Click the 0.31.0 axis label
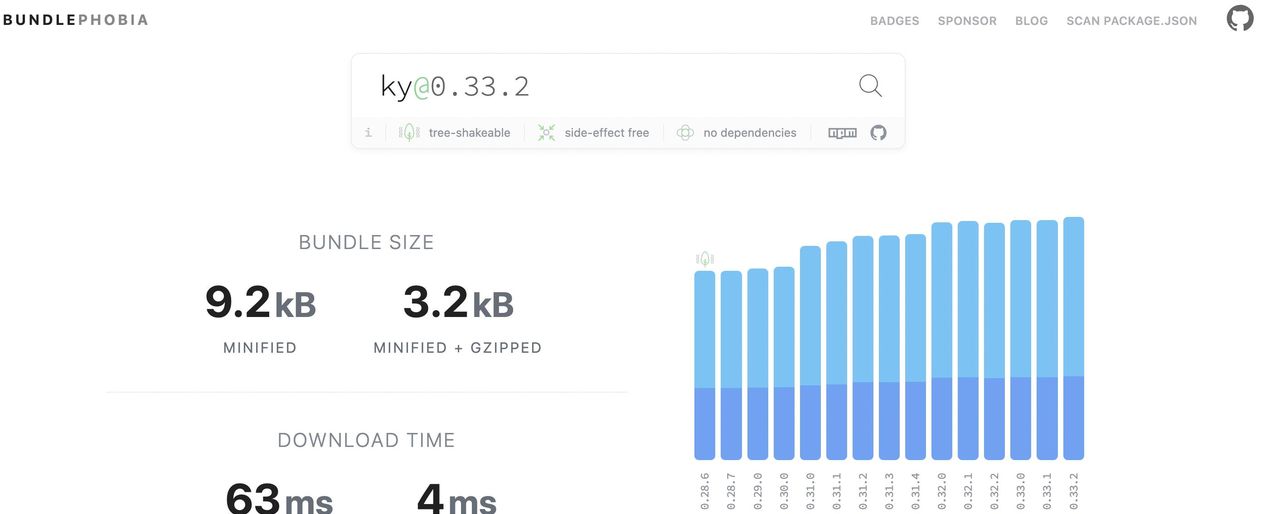The image size is (1280, 514). (x=810, y=491)
